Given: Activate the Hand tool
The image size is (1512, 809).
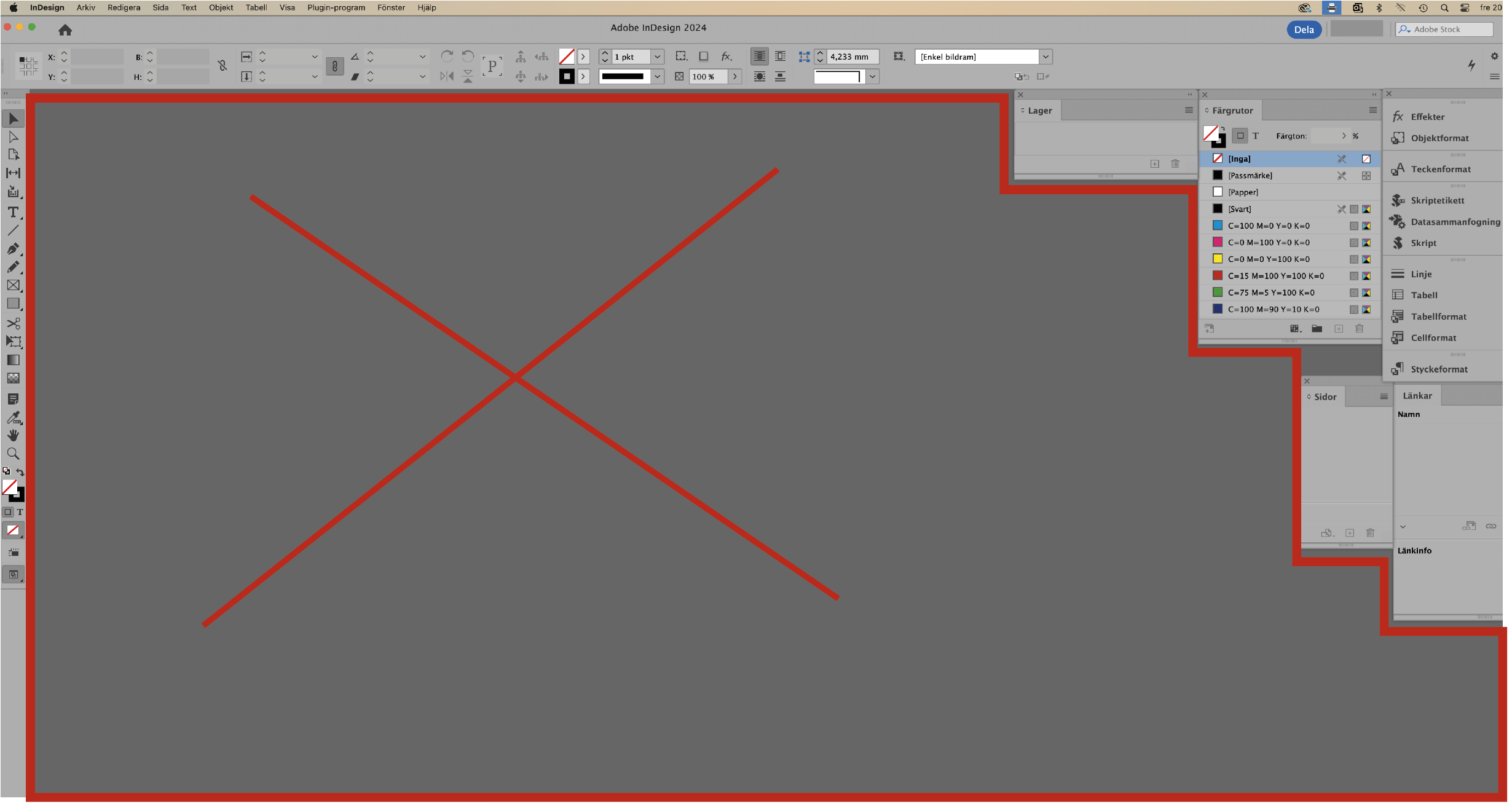Looking at the screenshot, I should tap(14, 435).
